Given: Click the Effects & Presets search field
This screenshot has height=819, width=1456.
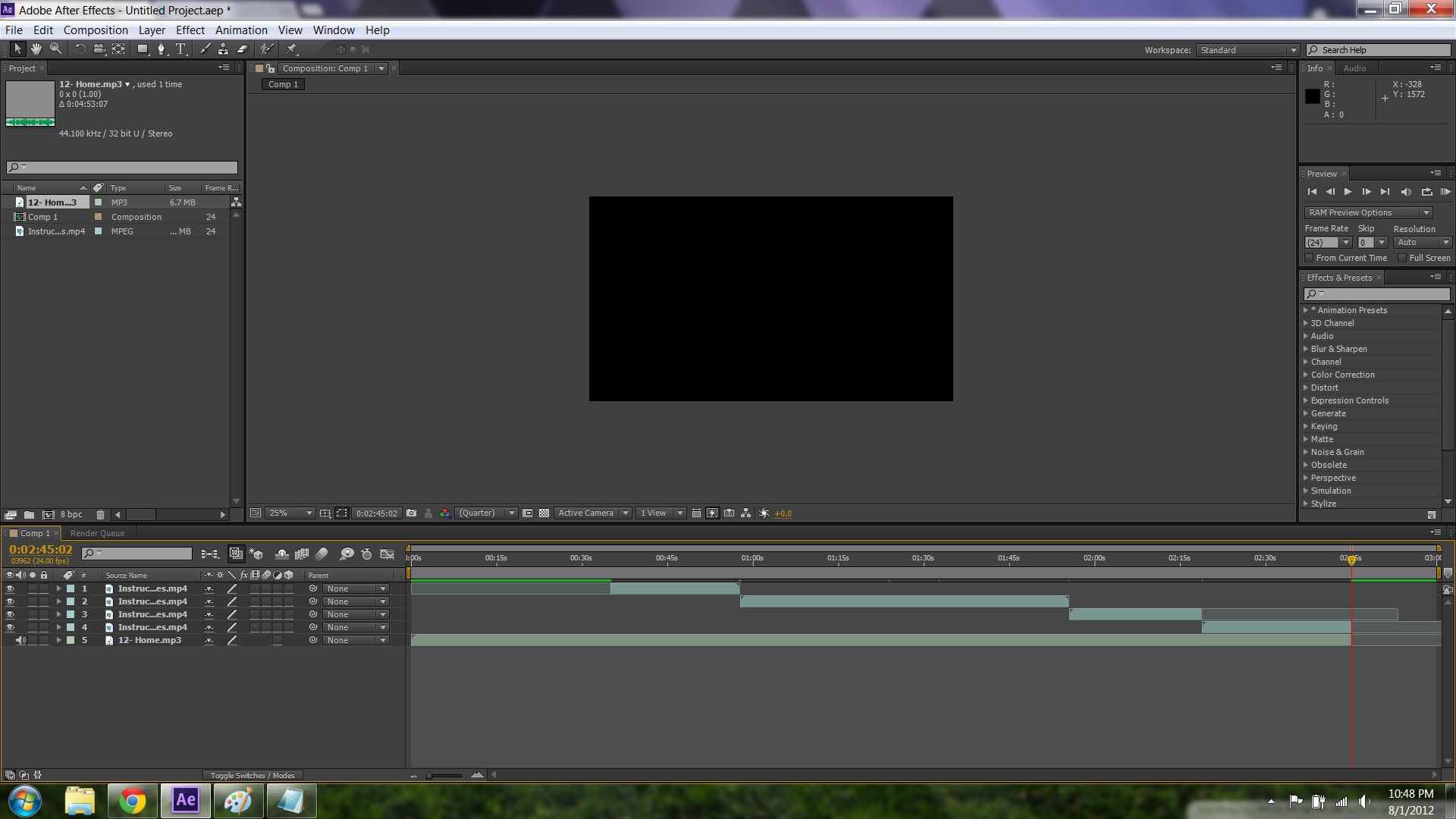Looking at the screenshot, I should coord(1376,294).
